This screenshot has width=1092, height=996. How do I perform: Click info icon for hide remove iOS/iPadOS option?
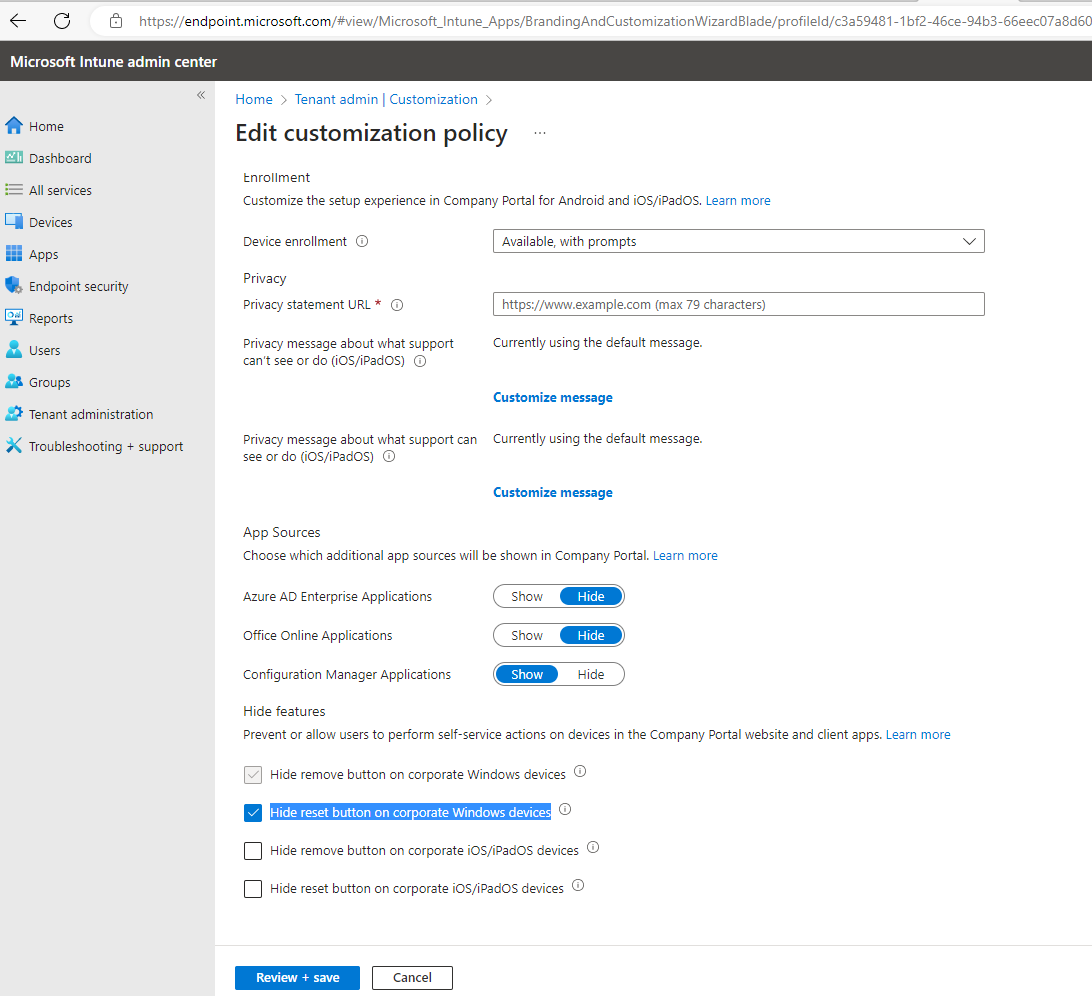pyautogui.click(x=593, y=847)
